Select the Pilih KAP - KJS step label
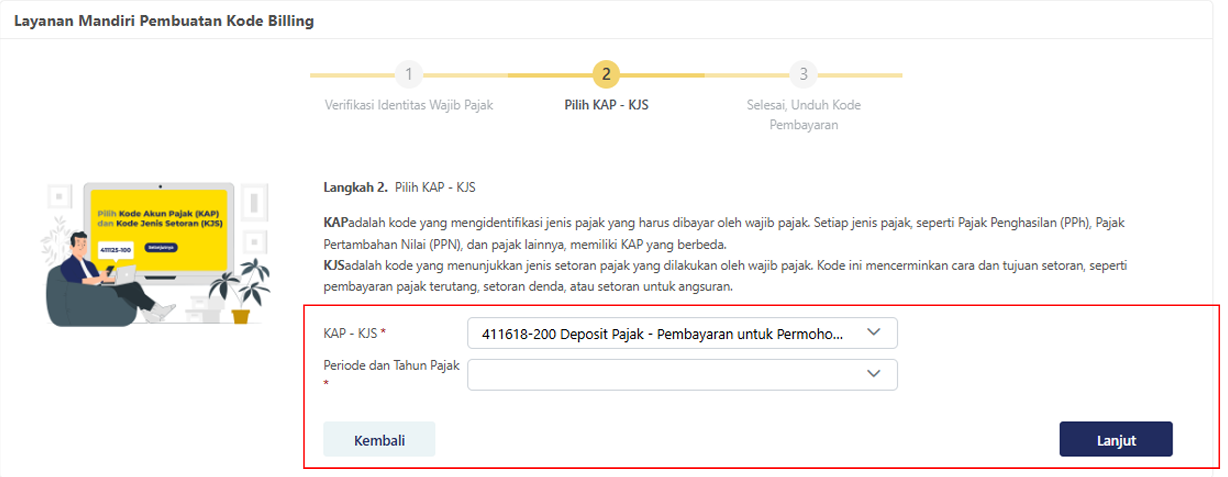Screen dimensions: 1228x477 coord(606,104)
